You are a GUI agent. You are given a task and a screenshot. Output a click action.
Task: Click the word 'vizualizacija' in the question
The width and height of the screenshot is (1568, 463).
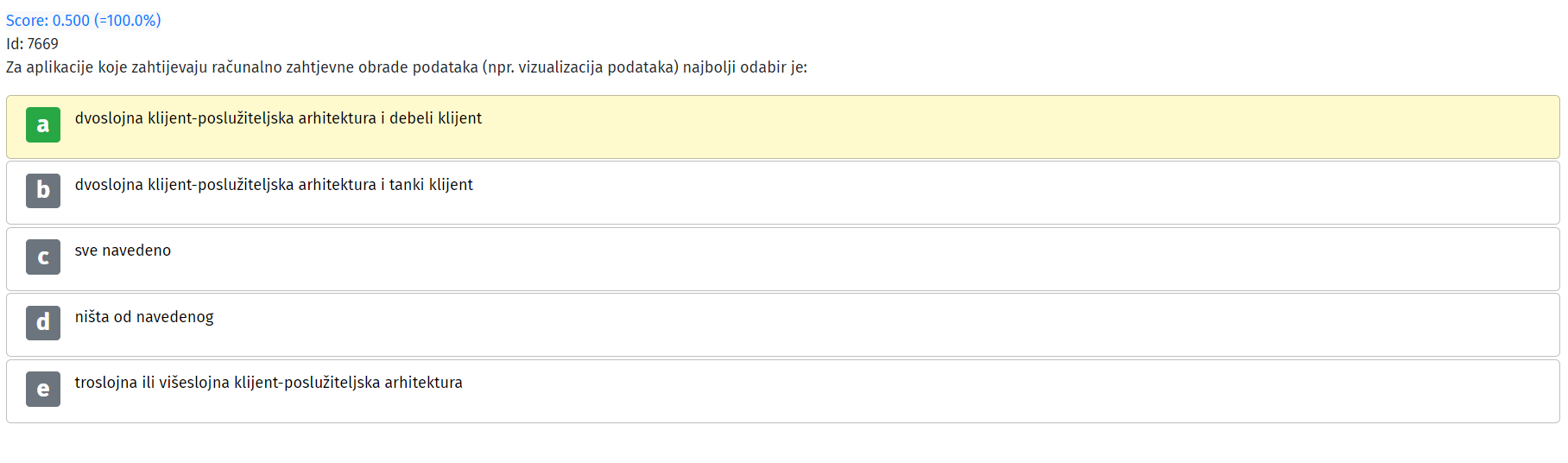[560, 67]
